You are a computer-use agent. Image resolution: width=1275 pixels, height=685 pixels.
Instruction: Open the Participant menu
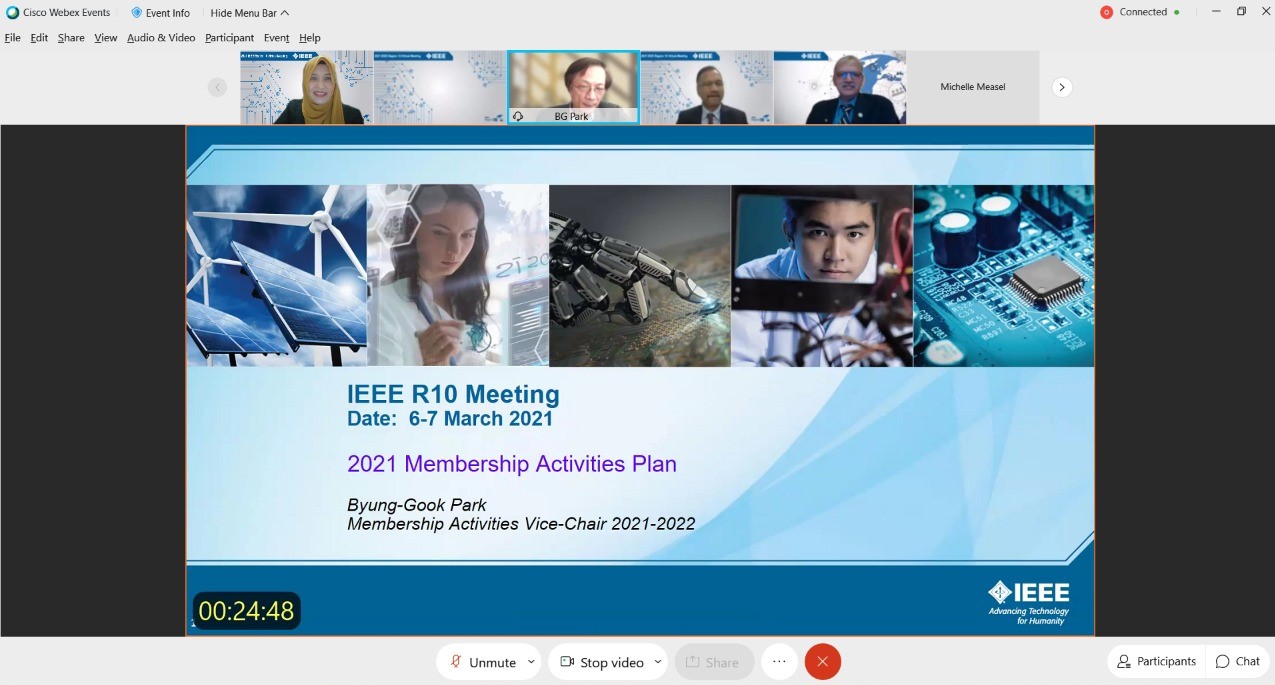click(x=230, y=38)
